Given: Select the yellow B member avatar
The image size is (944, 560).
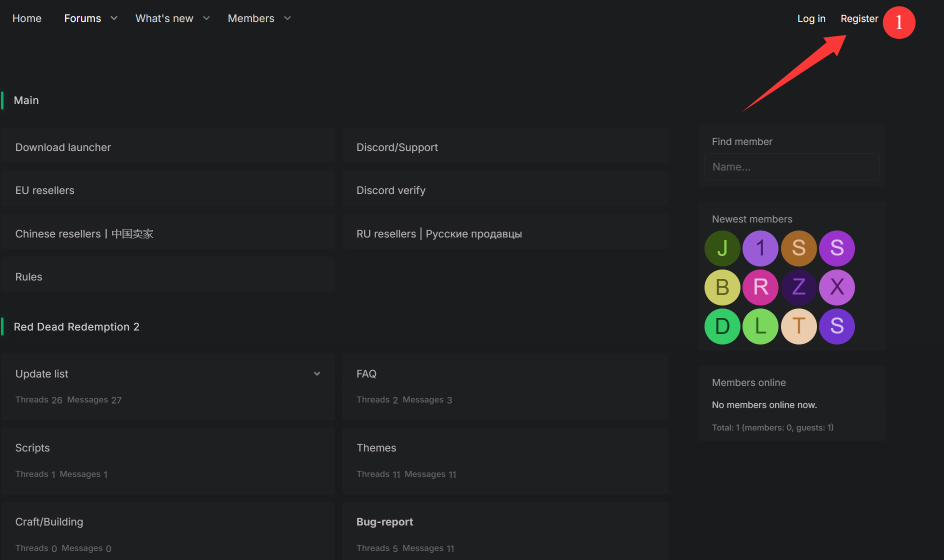Looking at the screenshot, I should click(x=722, y=288).
